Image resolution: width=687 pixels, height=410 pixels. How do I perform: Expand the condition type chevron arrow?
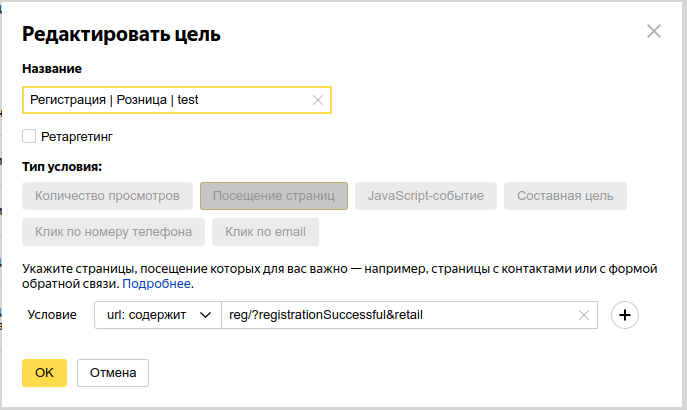click(x=205, y=315)
